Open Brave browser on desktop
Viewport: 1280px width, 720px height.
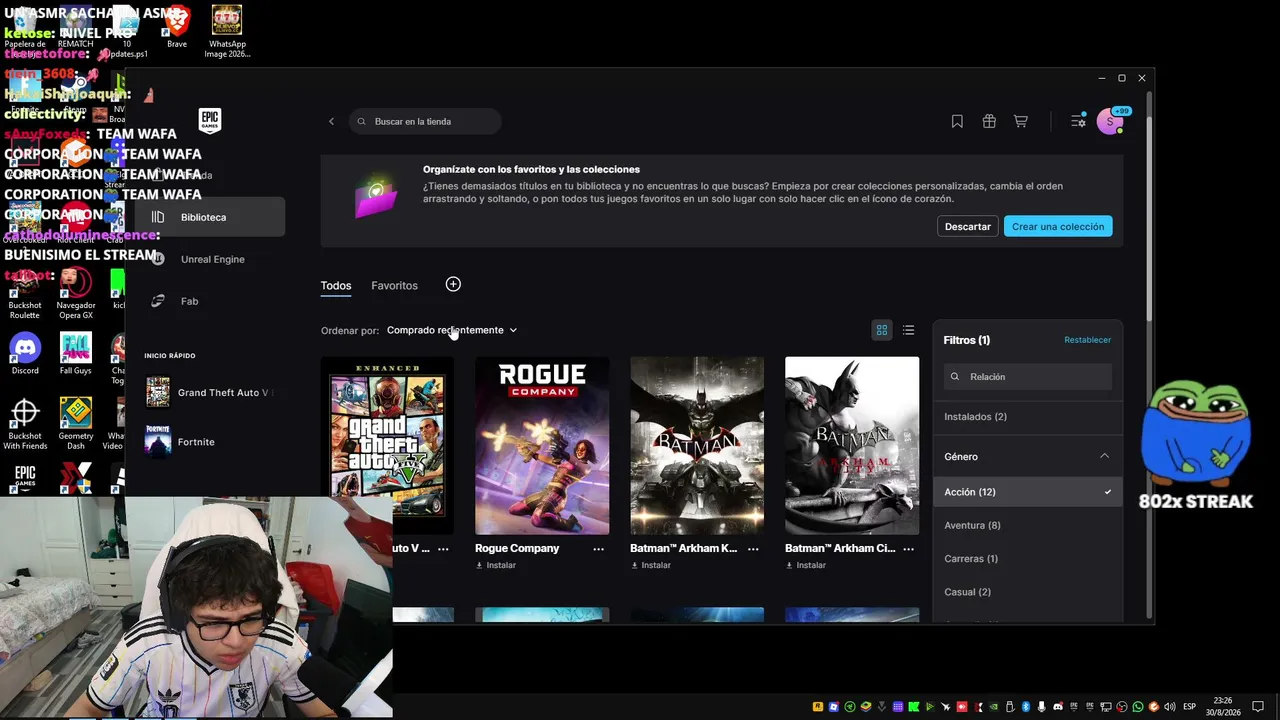point(177,27)
